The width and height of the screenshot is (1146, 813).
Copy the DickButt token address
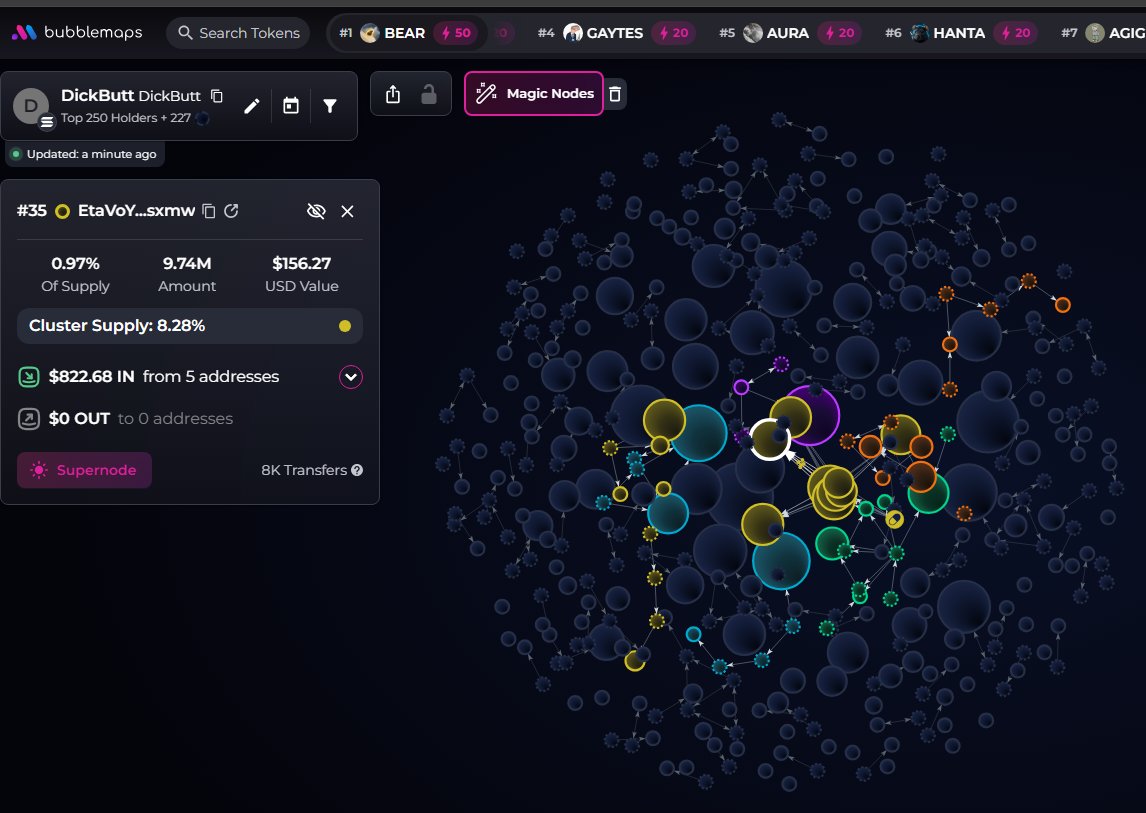[x=217, y=96]
